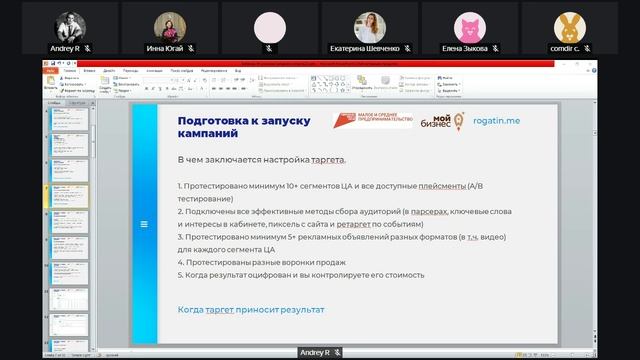640x360 pixels.
Task: Open the Arrange (Упорядочить) dropdown
Action: (362, 82)
